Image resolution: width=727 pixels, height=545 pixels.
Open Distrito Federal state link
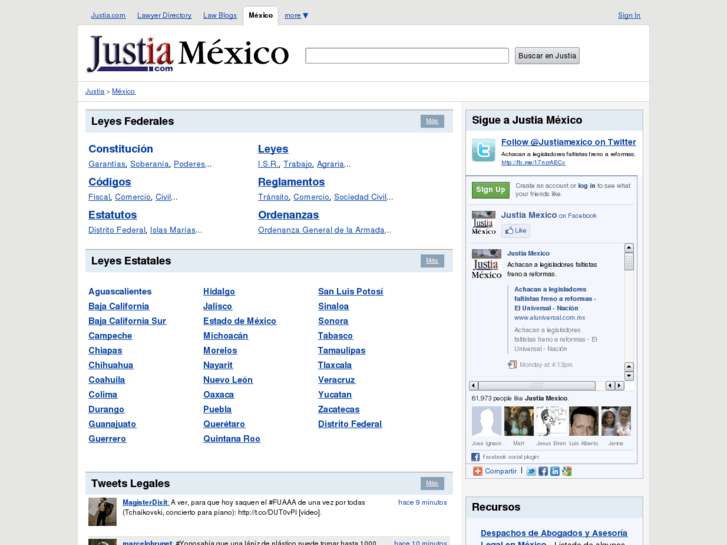(x=350, y=424)
